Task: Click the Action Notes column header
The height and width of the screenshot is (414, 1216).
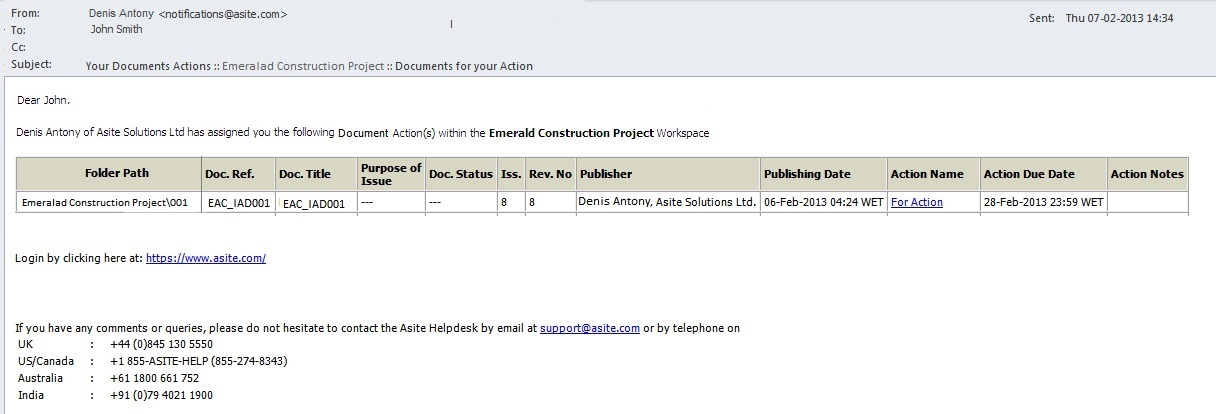Action: 1147,174
